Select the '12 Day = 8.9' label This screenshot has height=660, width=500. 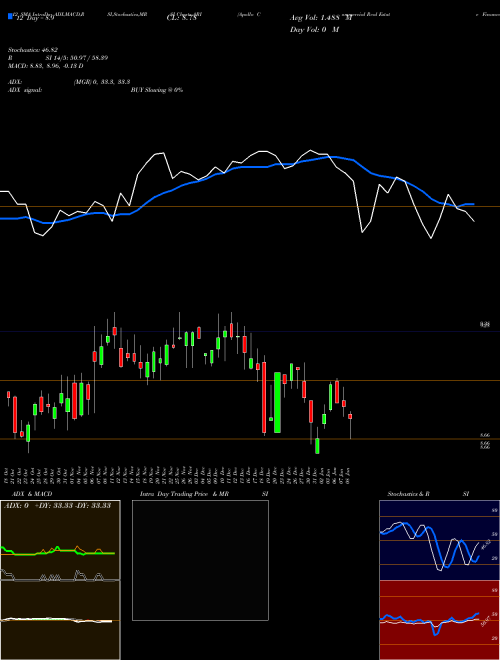point(35,18)
